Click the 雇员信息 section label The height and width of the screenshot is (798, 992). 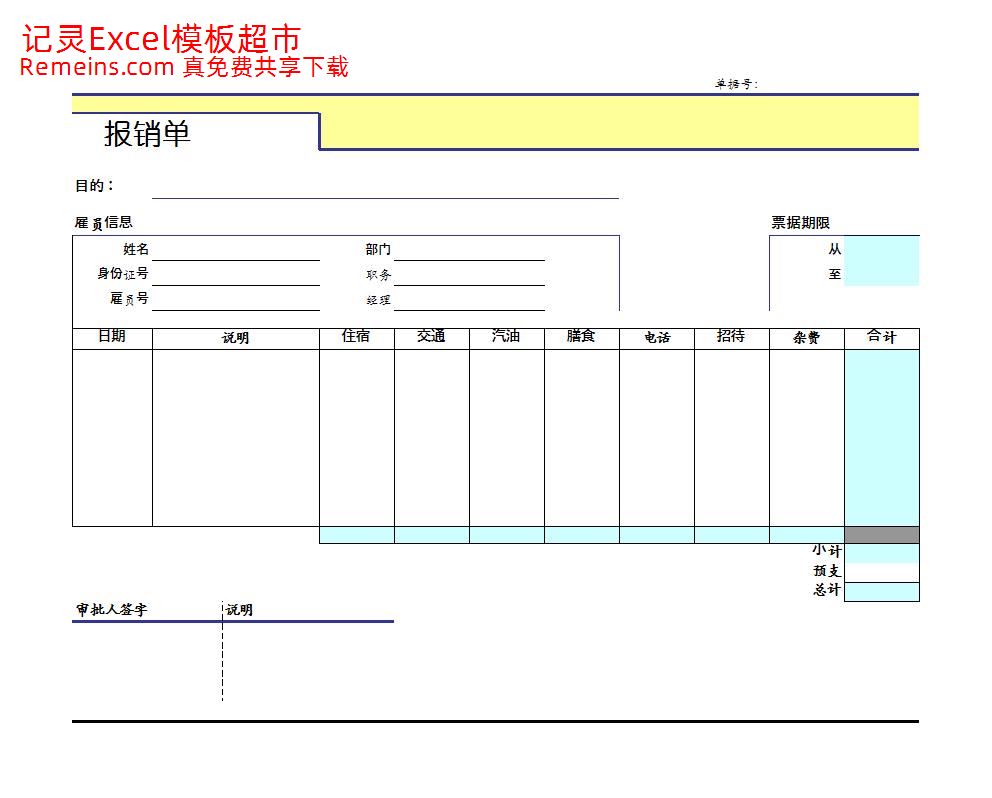point(104,223)
